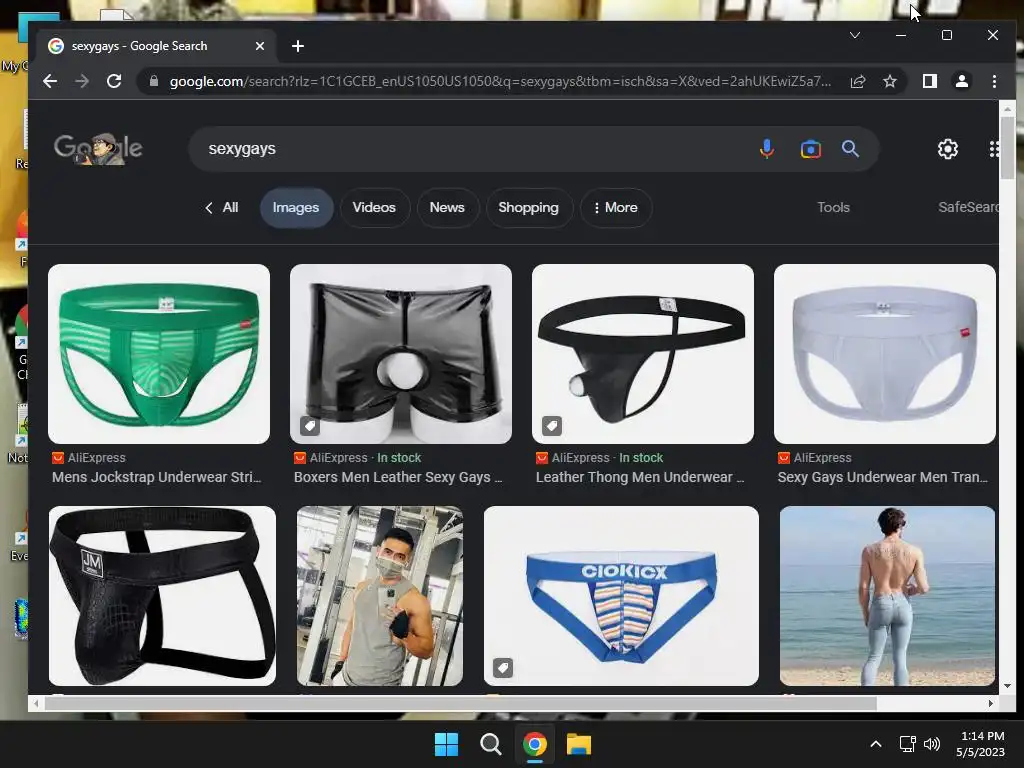
Task: Open the CIOKICX blue jockstrap thumbnail
Action: click(x=621, y=596)
